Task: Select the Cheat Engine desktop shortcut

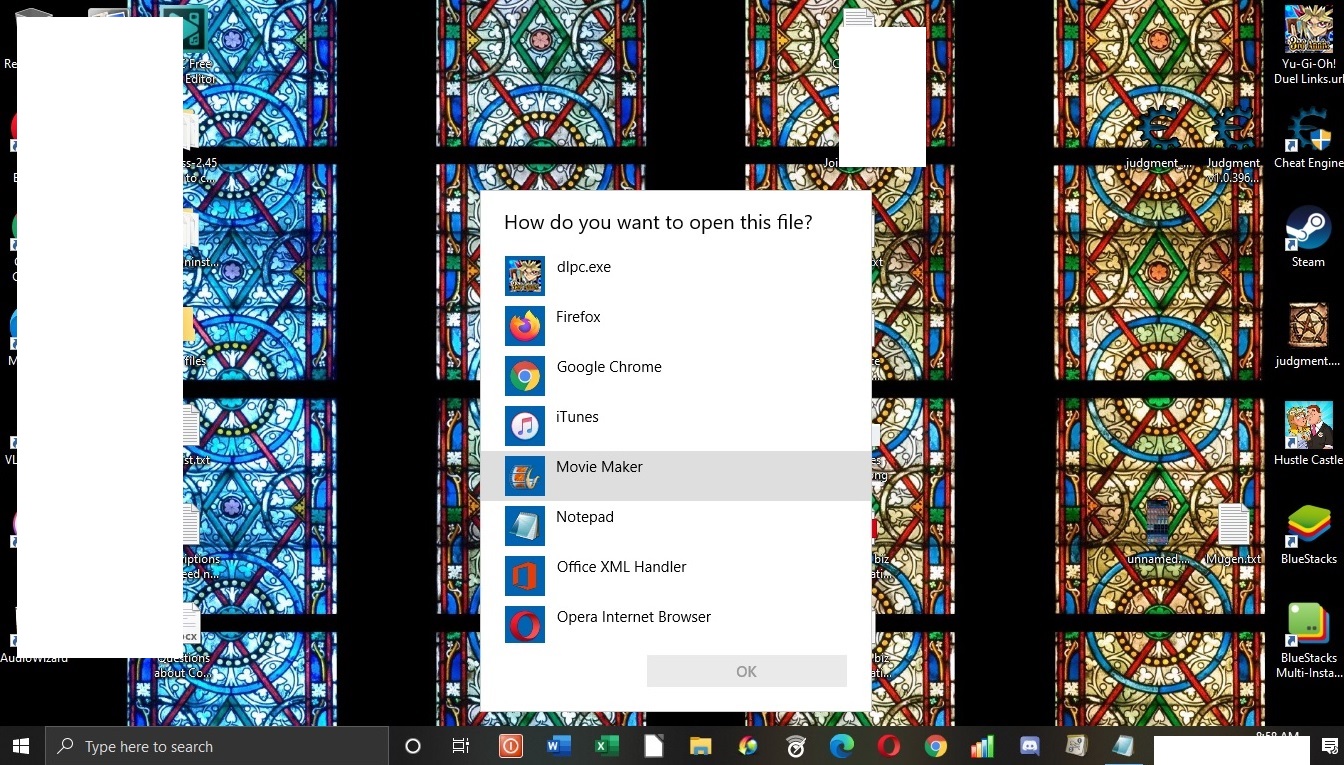Action: click(1308, 137)
